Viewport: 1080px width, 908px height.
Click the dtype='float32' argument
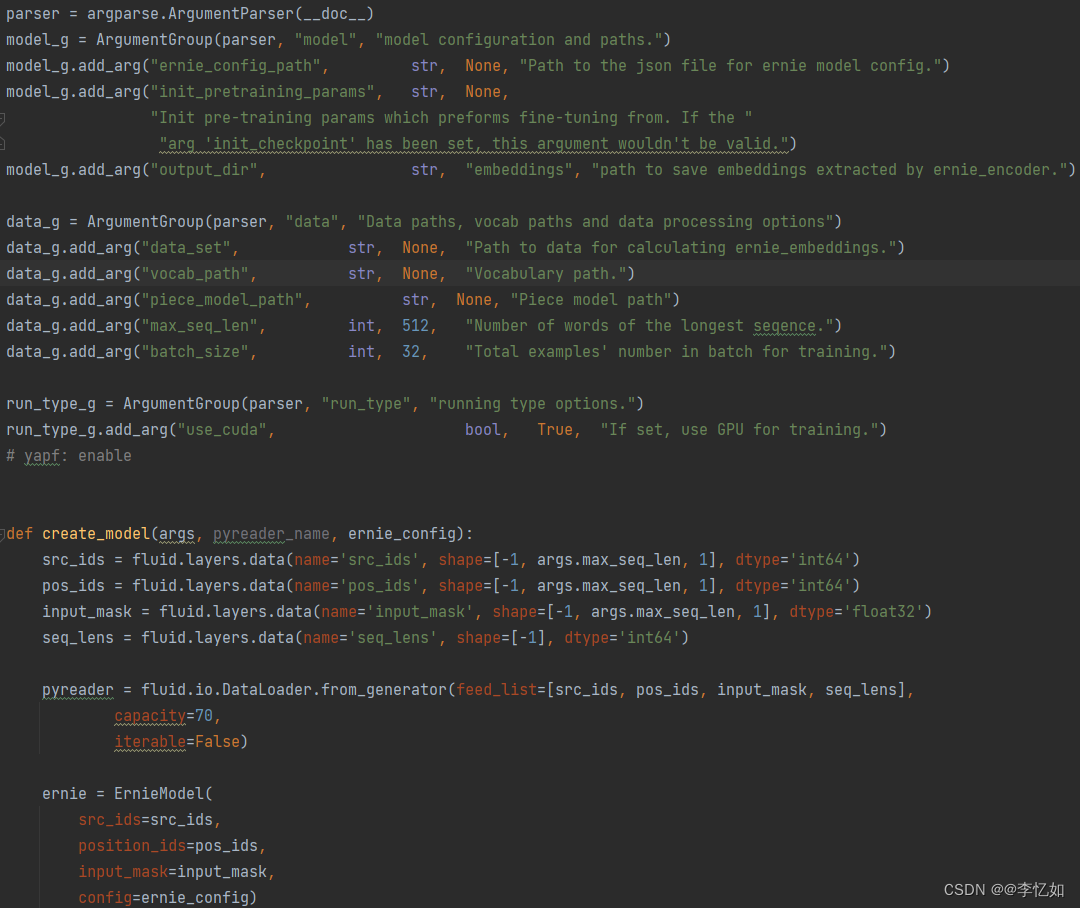pyautogui.click(x=856, y=612)
